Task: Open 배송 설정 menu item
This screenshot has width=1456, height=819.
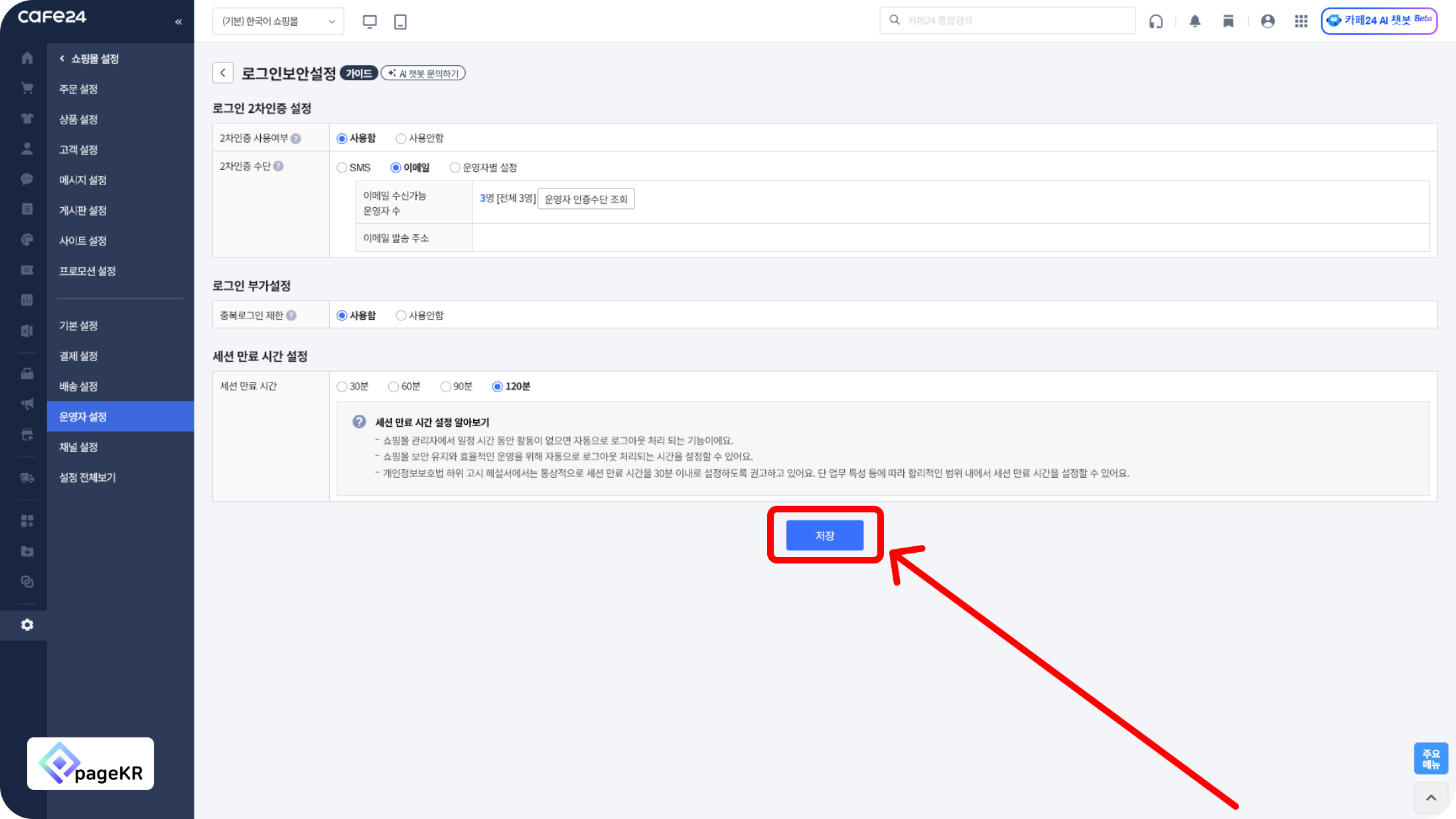Action: pos(78,386)
